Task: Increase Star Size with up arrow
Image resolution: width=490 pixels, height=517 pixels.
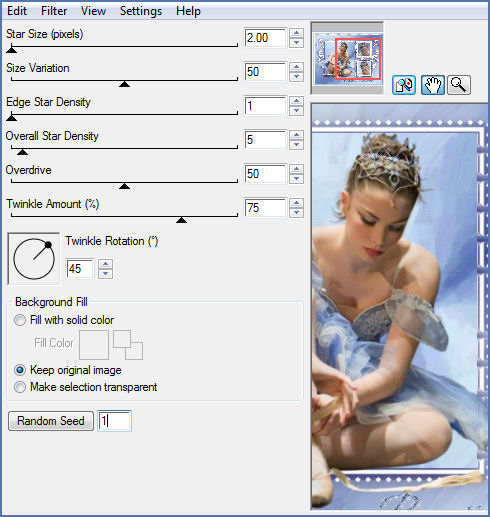Action: 296,33
